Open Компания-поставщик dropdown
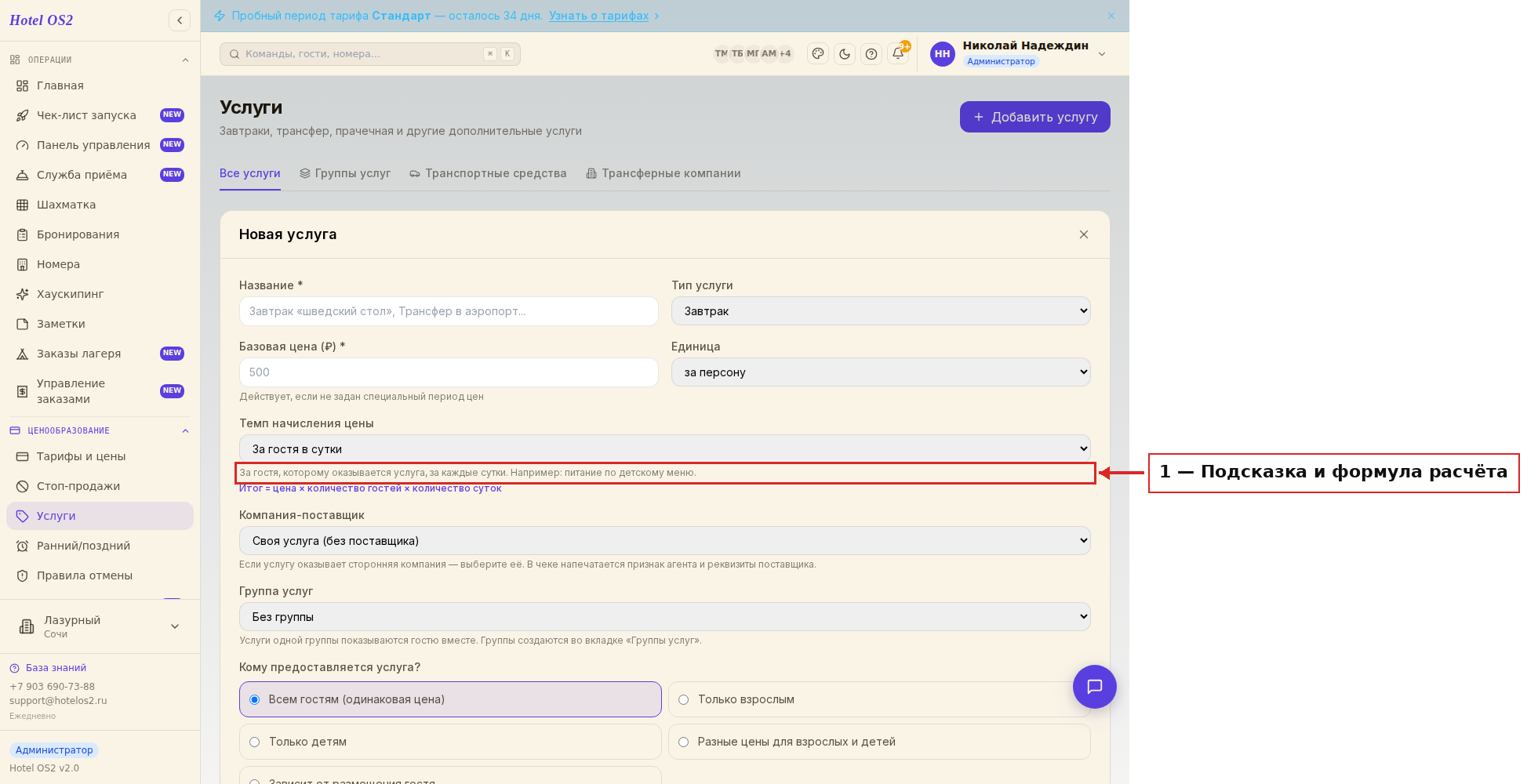The height and width of the screenshot is (784, 1538). [665, 541]
